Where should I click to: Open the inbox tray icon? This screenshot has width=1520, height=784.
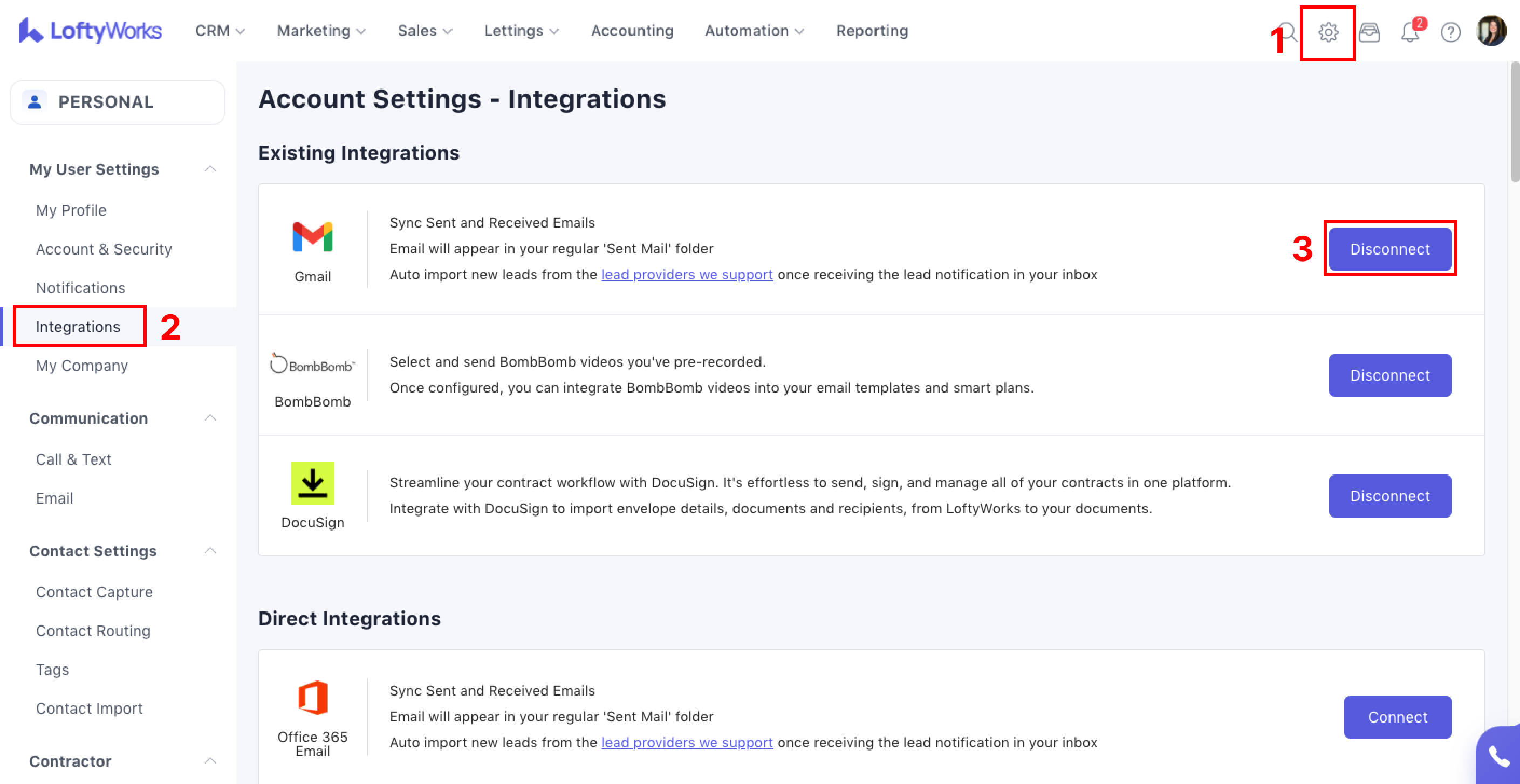click(x=1369, y=32)
